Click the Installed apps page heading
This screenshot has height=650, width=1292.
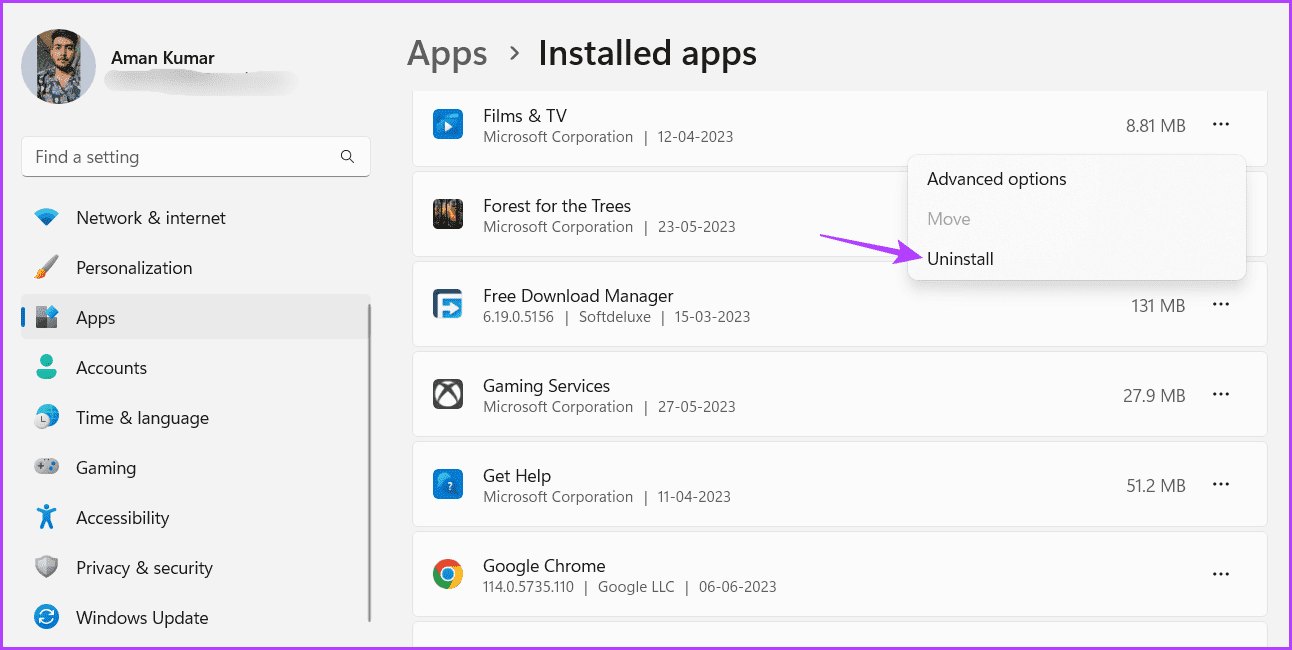click(648, 54)
